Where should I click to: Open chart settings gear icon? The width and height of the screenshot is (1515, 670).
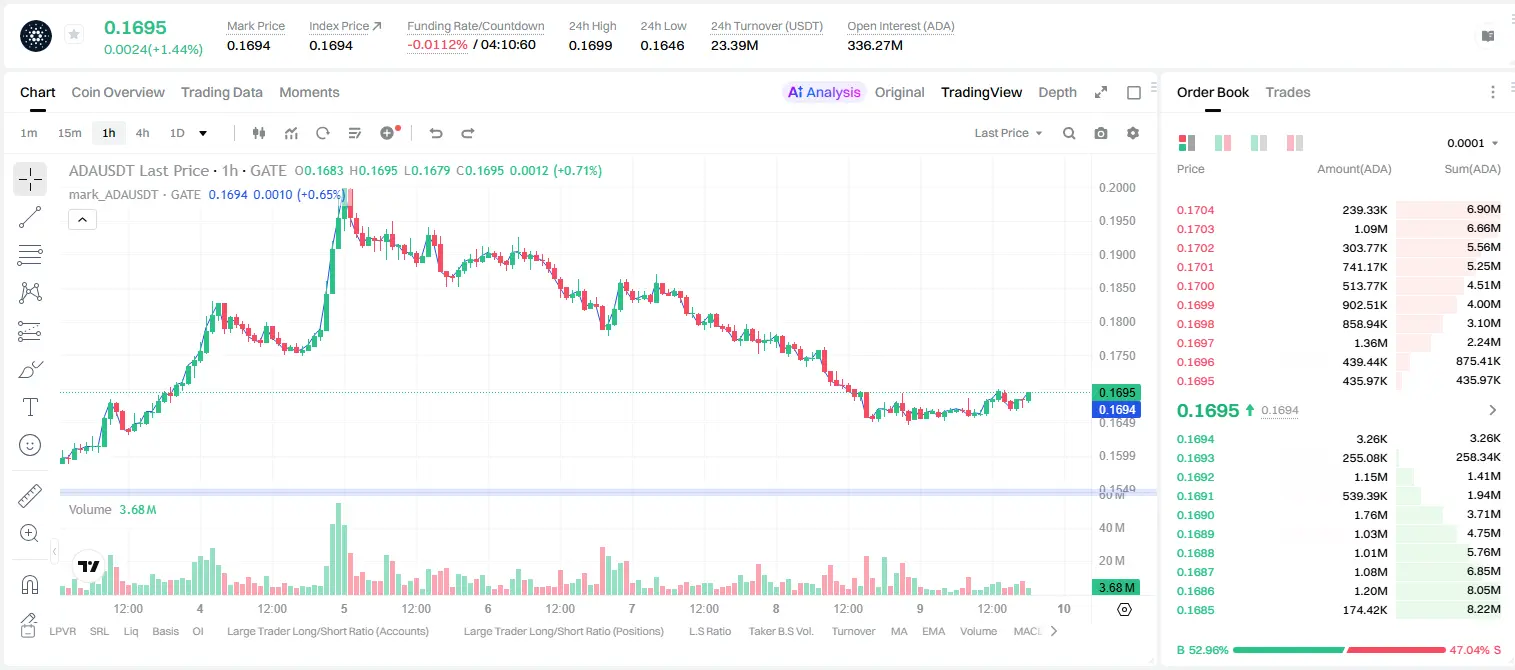click(x=1133, y=133)
